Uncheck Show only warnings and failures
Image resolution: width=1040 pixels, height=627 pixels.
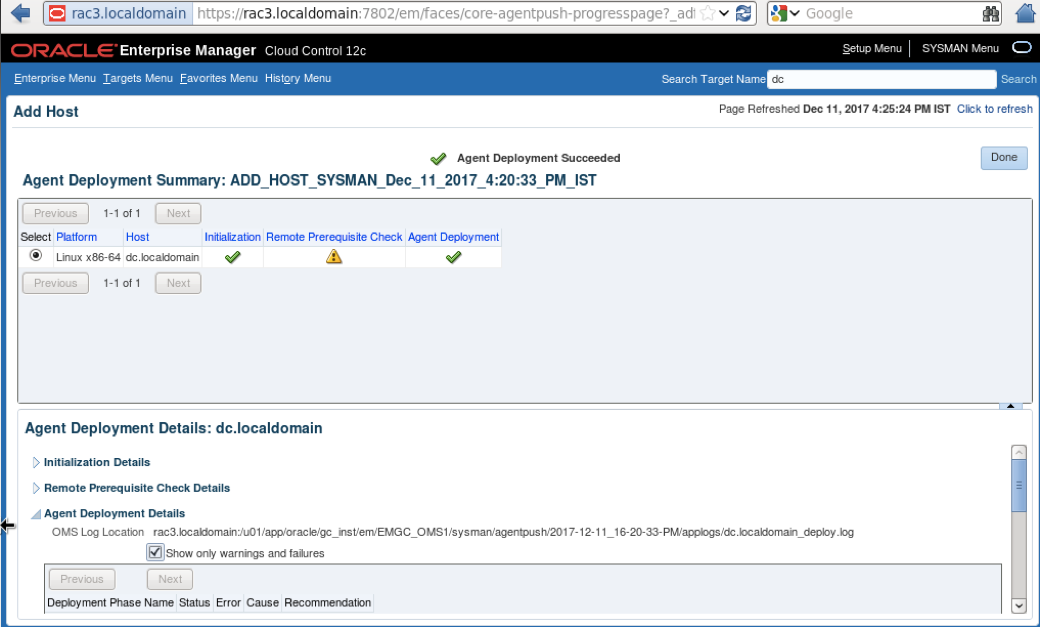coord(155,551)
